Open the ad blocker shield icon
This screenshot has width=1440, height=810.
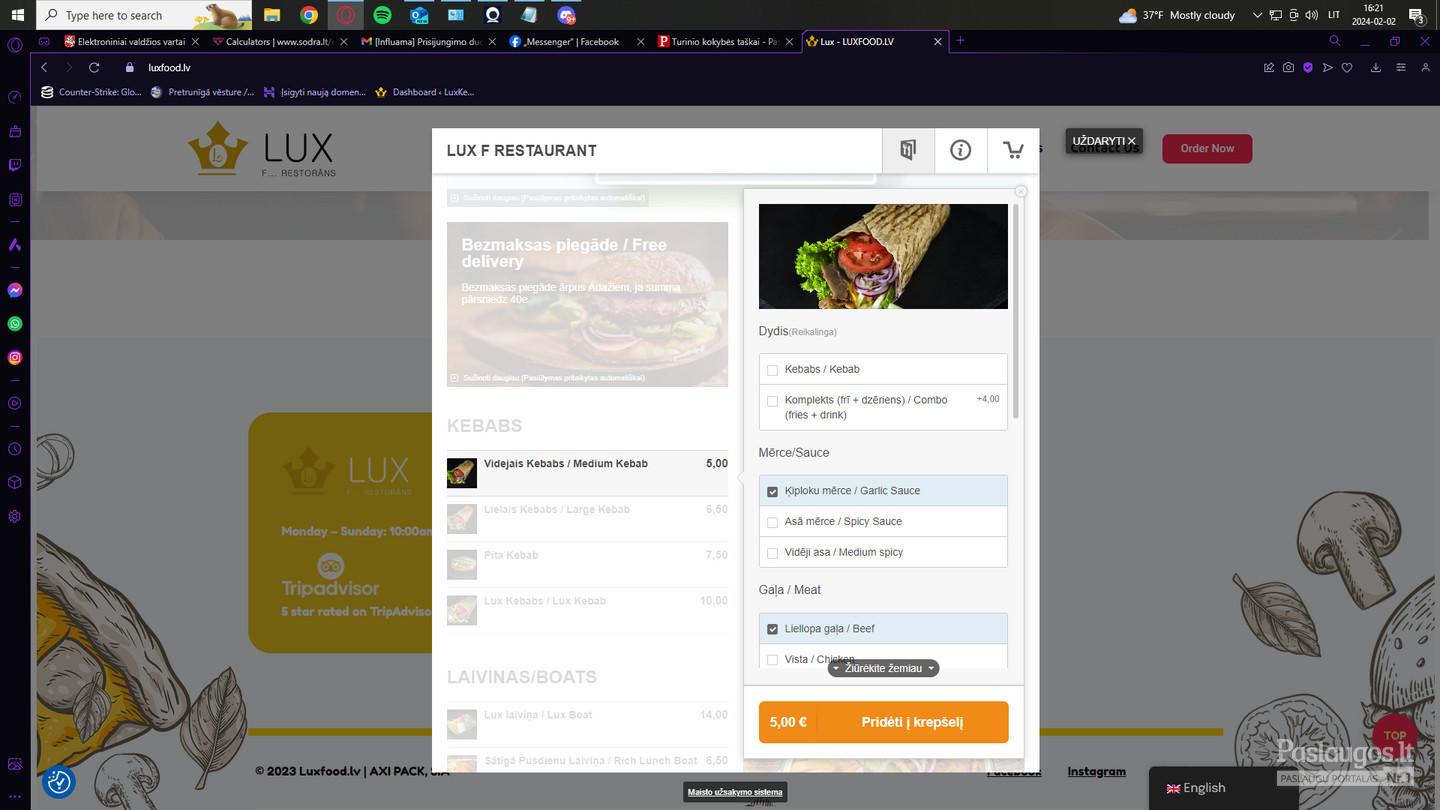pos(1307,67)
